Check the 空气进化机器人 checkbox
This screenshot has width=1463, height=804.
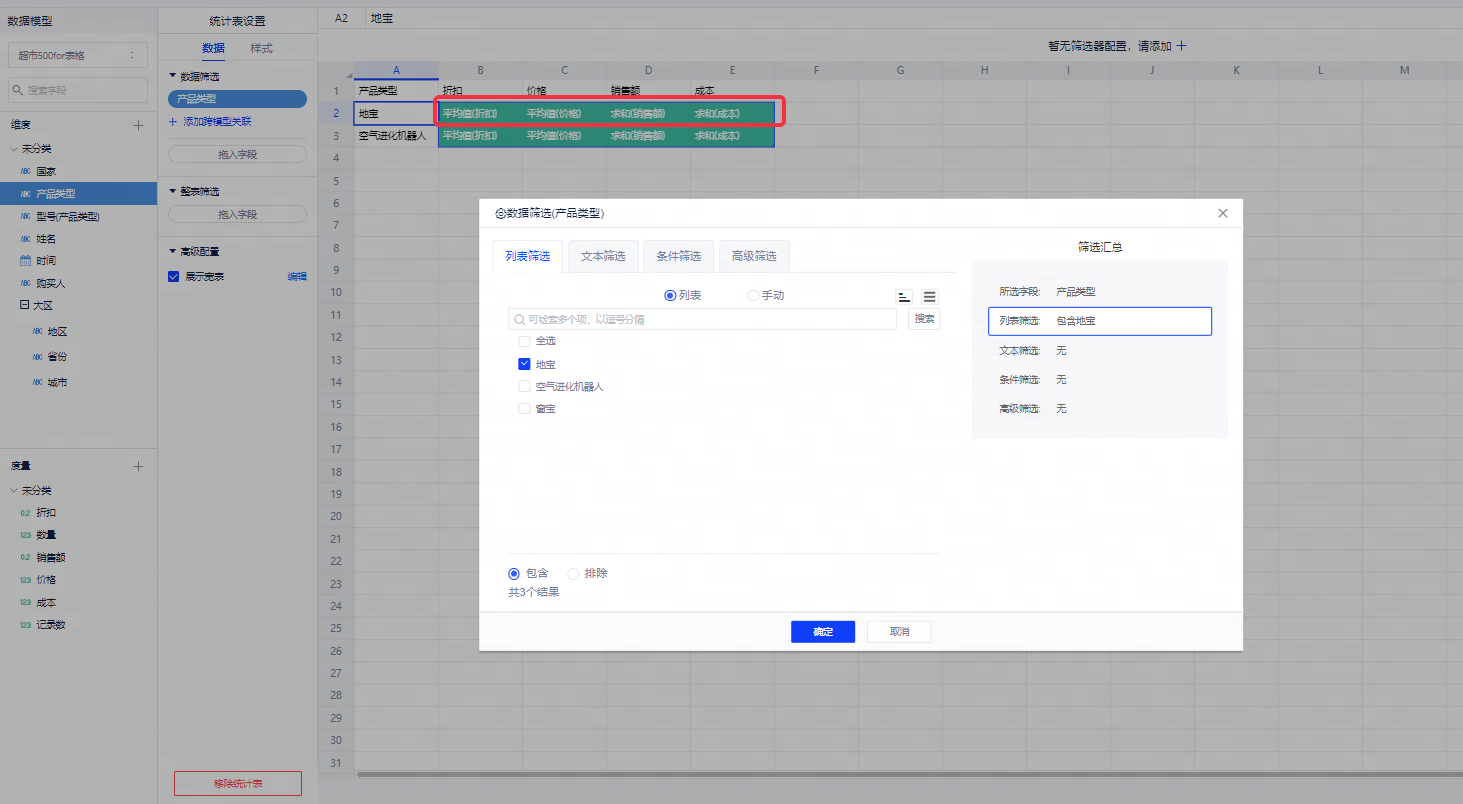click(x=524, y=386)
